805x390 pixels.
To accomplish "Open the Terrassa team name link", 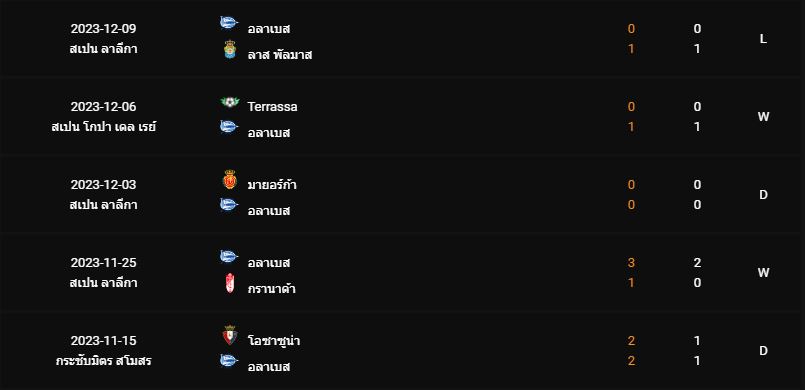I will tap(272, 107).
